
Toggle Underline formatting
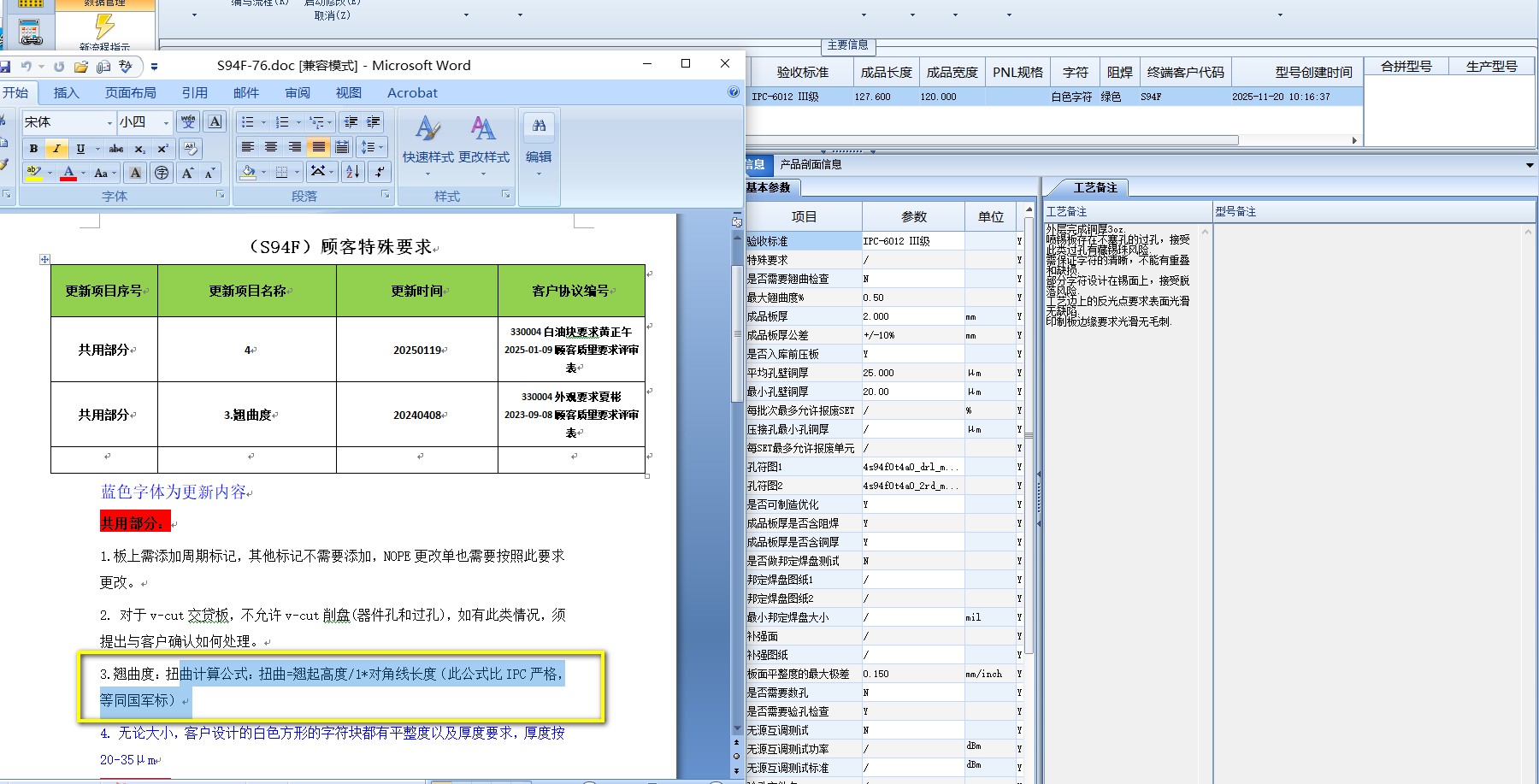click(80, 148)
